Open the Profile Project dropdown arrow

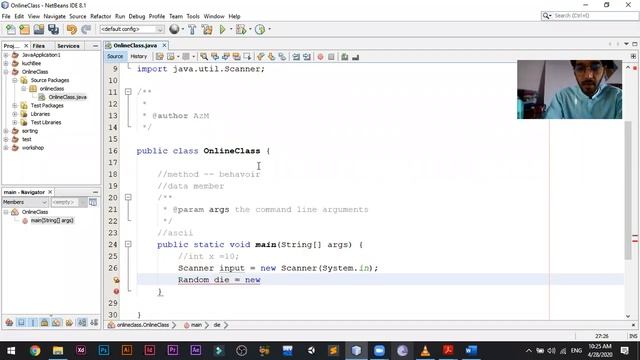(269, 29)
